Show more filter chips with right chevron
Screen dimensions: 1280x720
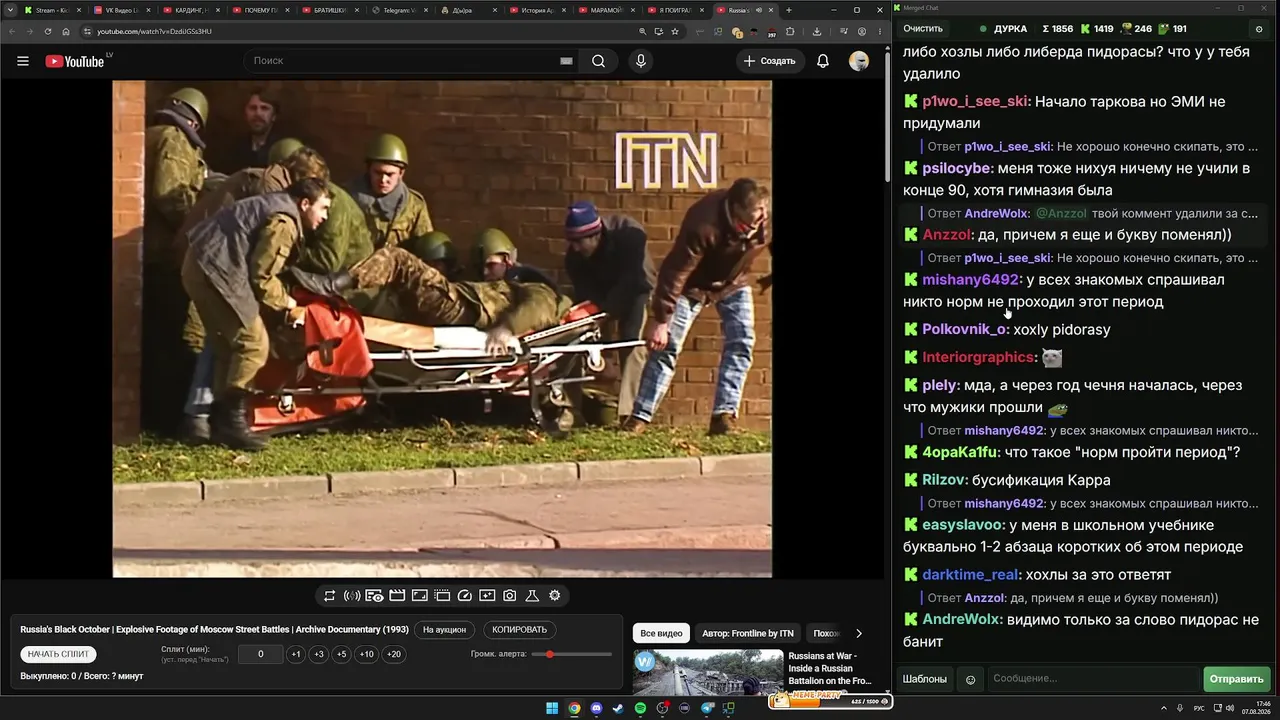858,633
